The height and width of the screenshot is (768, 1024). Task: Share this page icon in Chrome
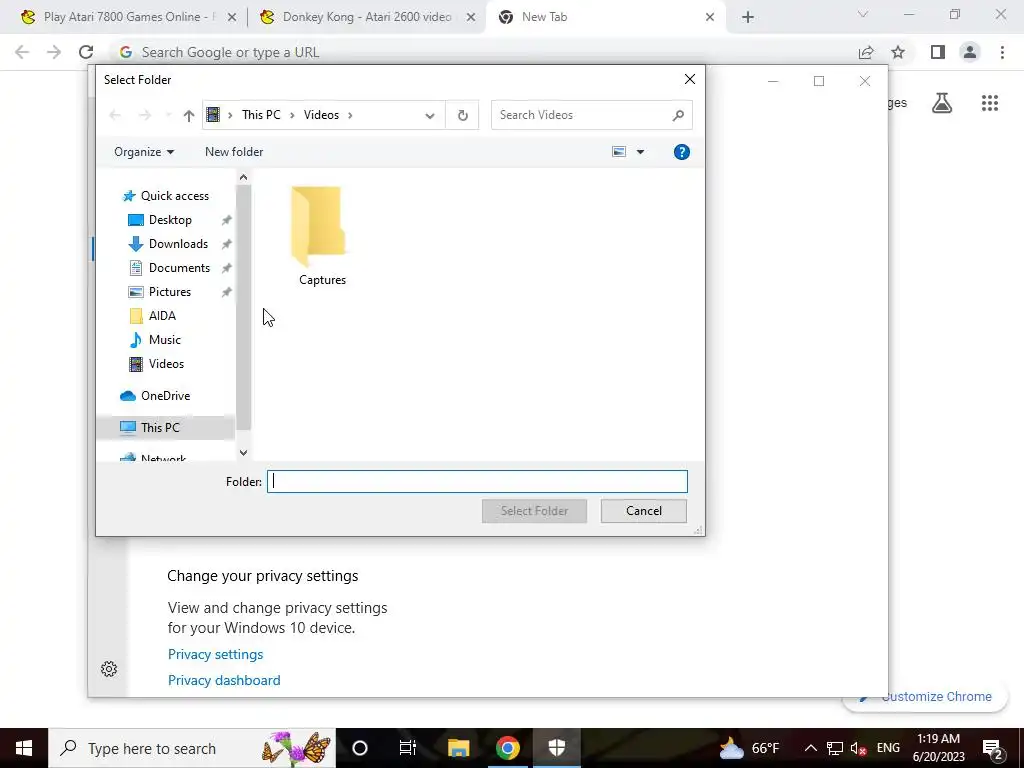click(x=866, y=52)
